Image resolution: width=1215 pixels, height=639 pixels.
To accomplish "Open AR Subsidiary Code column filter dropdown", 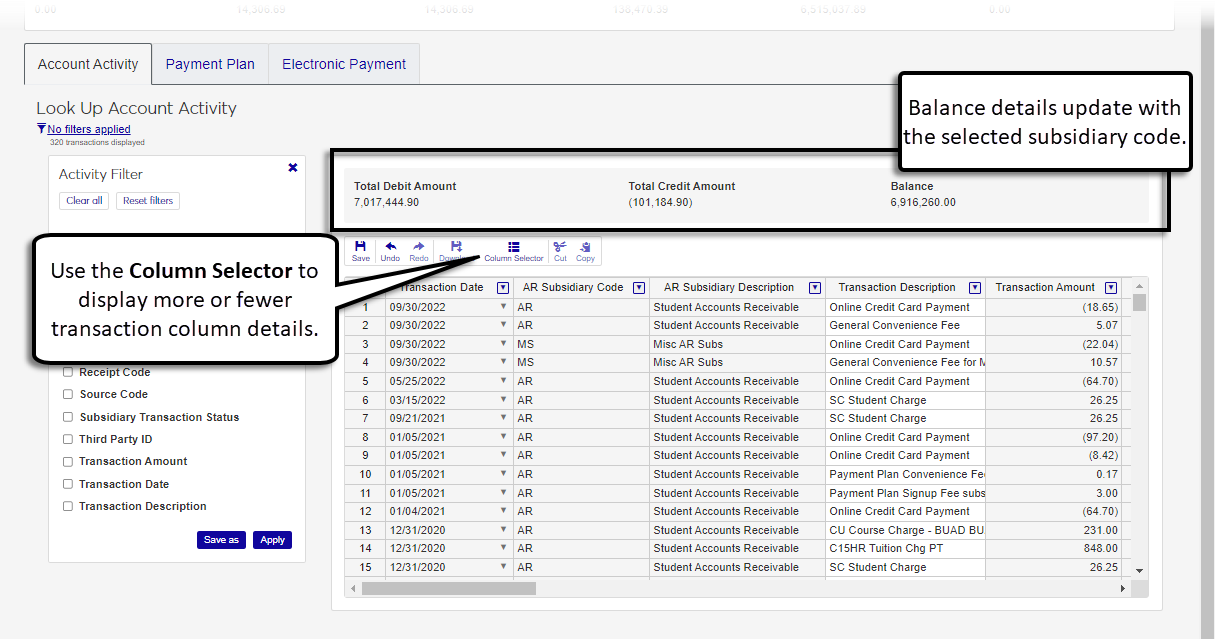I will point(639,288).
